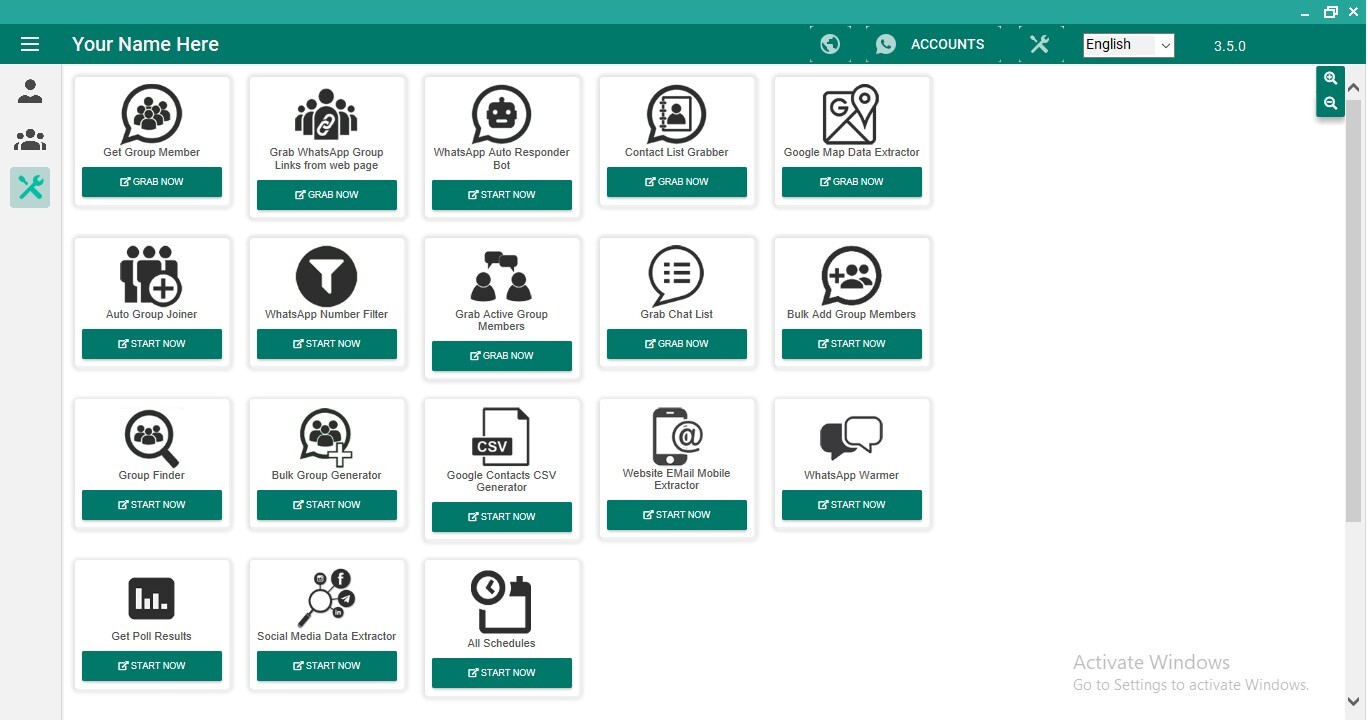Click the Social Media Data Extractor icon
The image size is (1368, 720).
tap(326, 598)
